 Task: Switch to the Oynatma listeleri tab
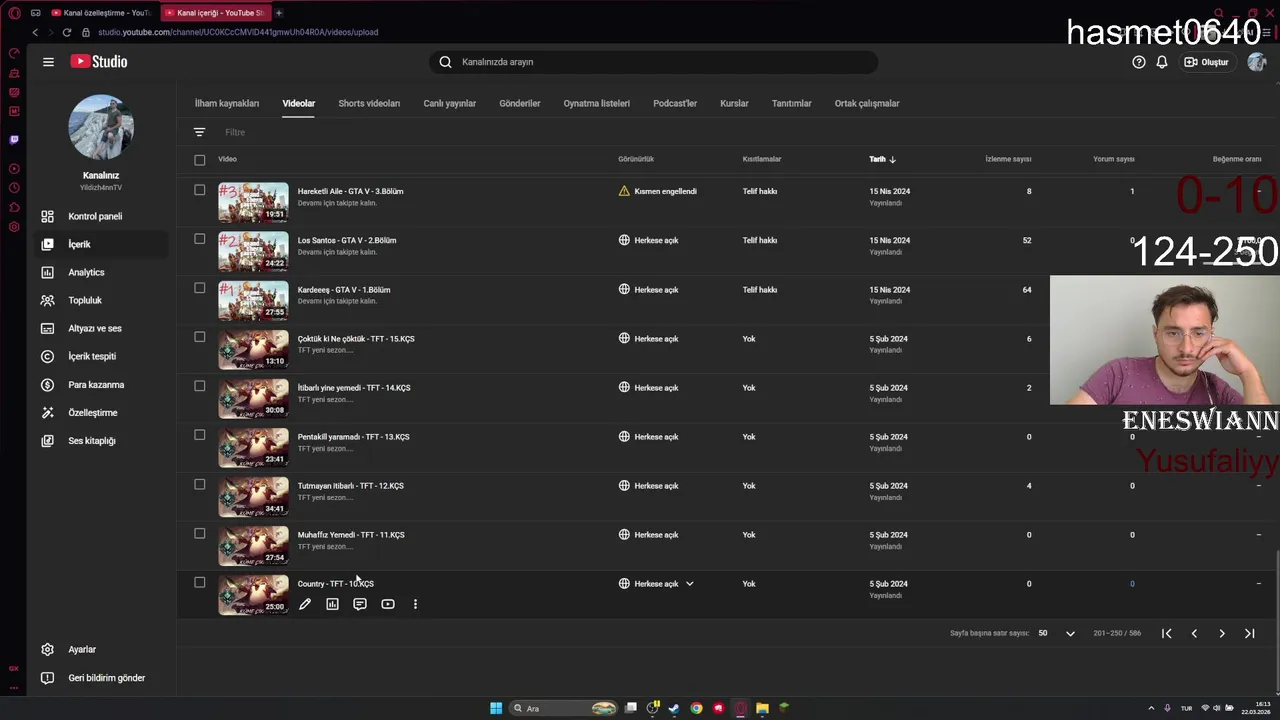597,103
